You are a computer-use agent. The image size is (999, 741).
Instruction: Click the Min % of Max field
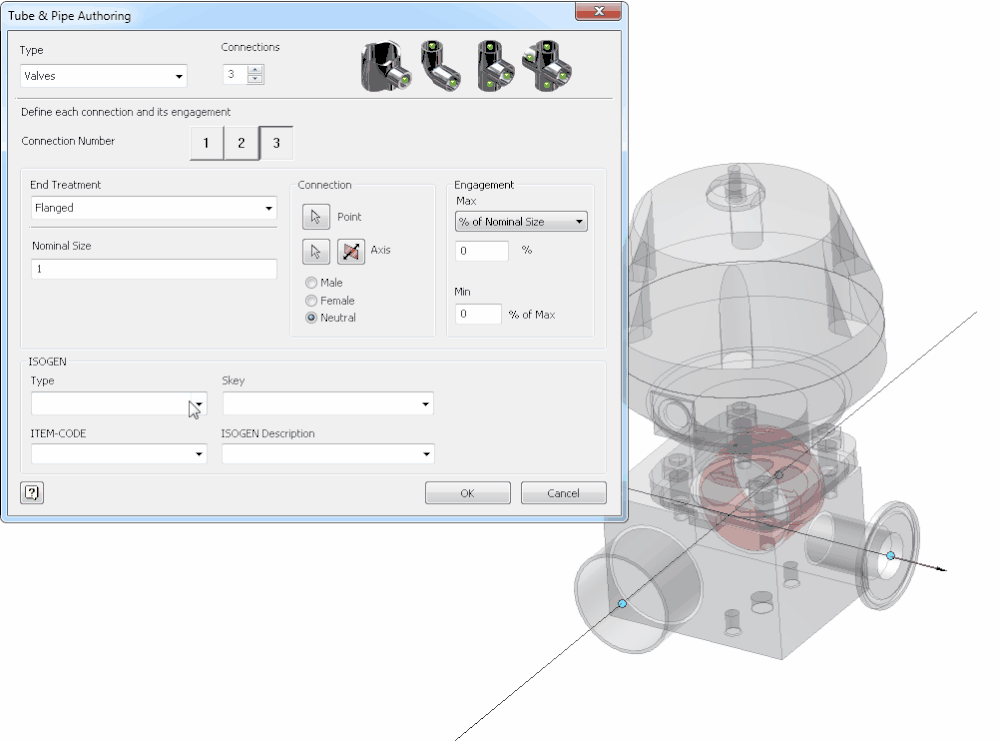(478, 314)
